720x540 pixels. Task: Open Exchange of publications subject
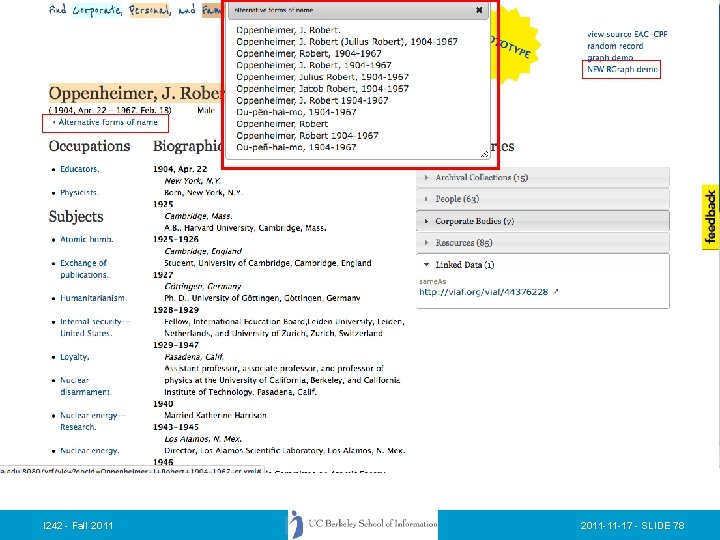coord(84,269)
